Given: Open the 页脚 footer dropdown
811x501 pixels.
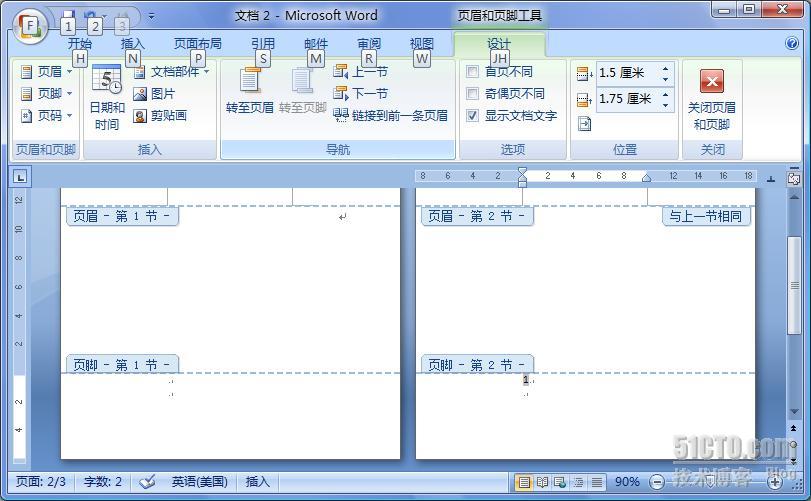Looking at the screenshot, I should [46, 94].
